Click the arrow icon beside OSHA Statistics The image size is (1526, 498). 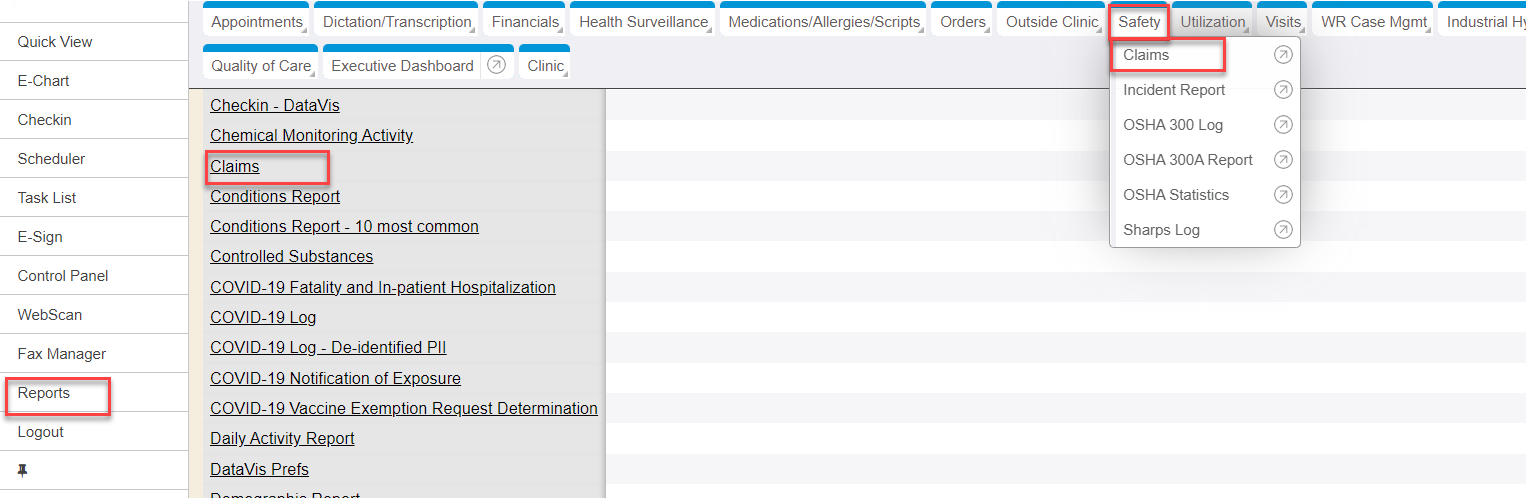(x=1283, y=195)
